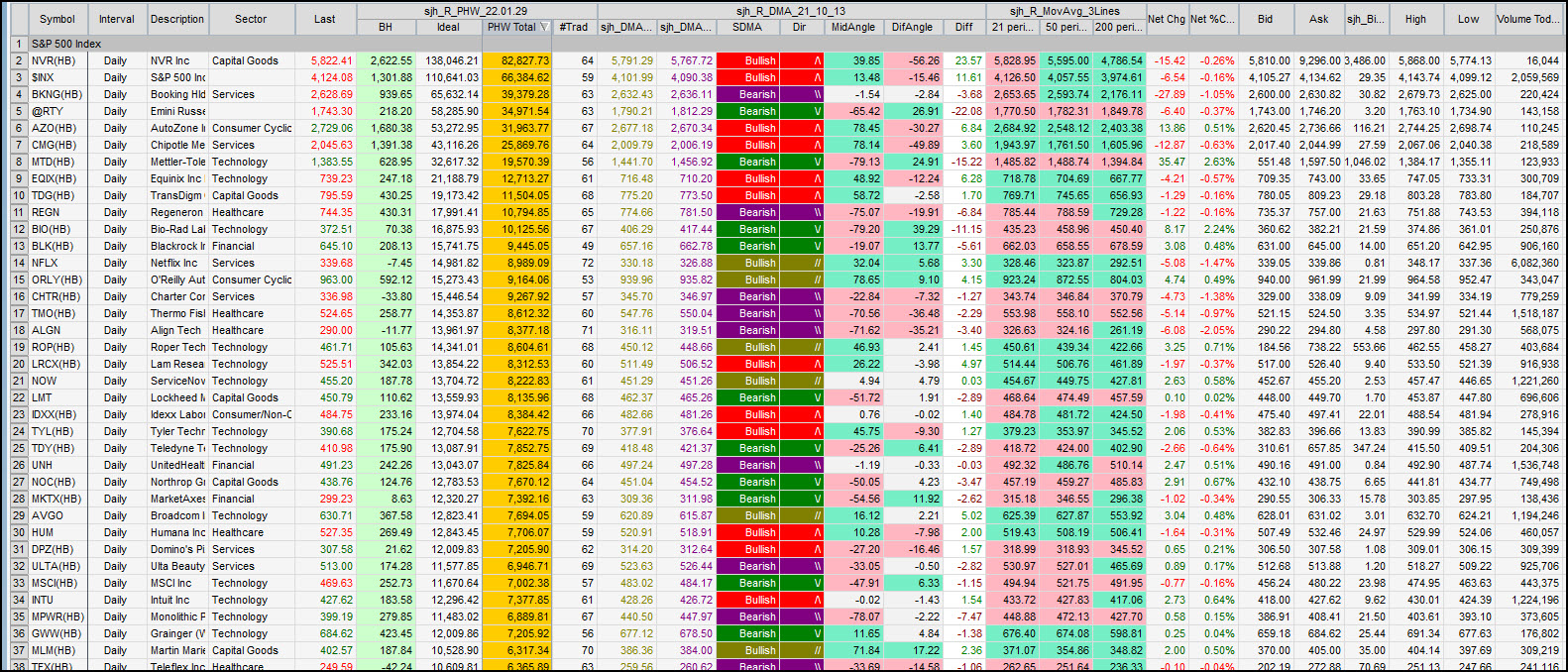This screenshot has height=672, width=1568.
Task: Click the Volume Tod... column header
Action: (x=1527, y=19)
